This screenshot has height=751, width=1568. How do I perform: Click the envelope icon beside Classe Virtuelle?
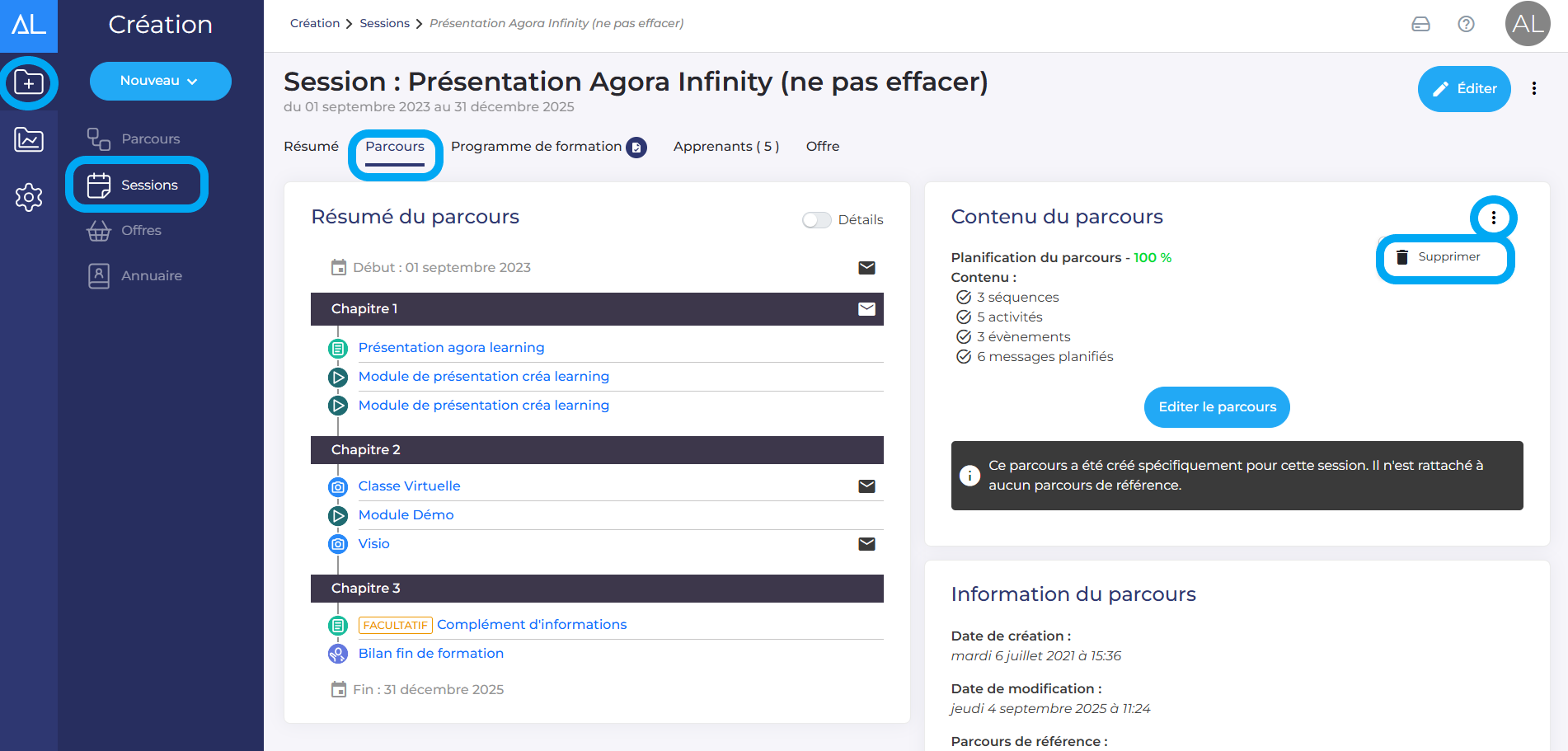[866, 486]
